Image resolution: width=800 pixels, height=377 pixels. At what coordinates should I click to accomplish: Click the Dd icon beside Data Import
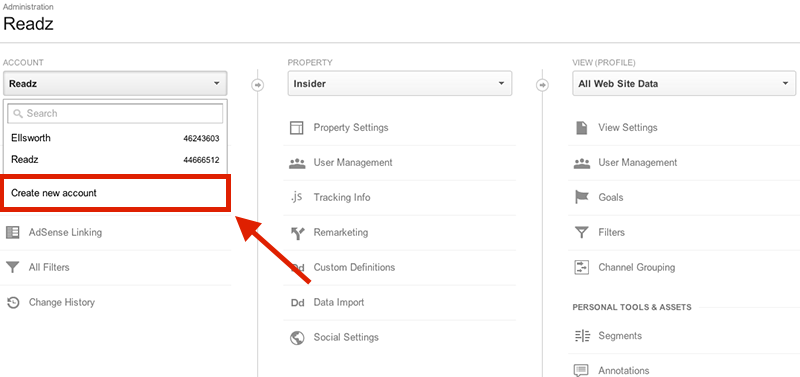click(x=297, y=303)
